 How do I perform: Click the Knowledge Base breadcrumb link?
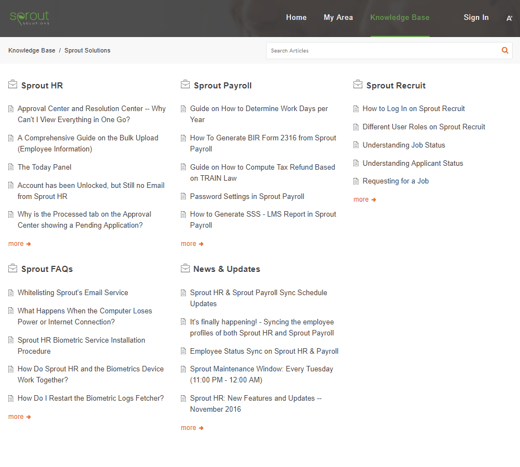(x=32, y=50)
